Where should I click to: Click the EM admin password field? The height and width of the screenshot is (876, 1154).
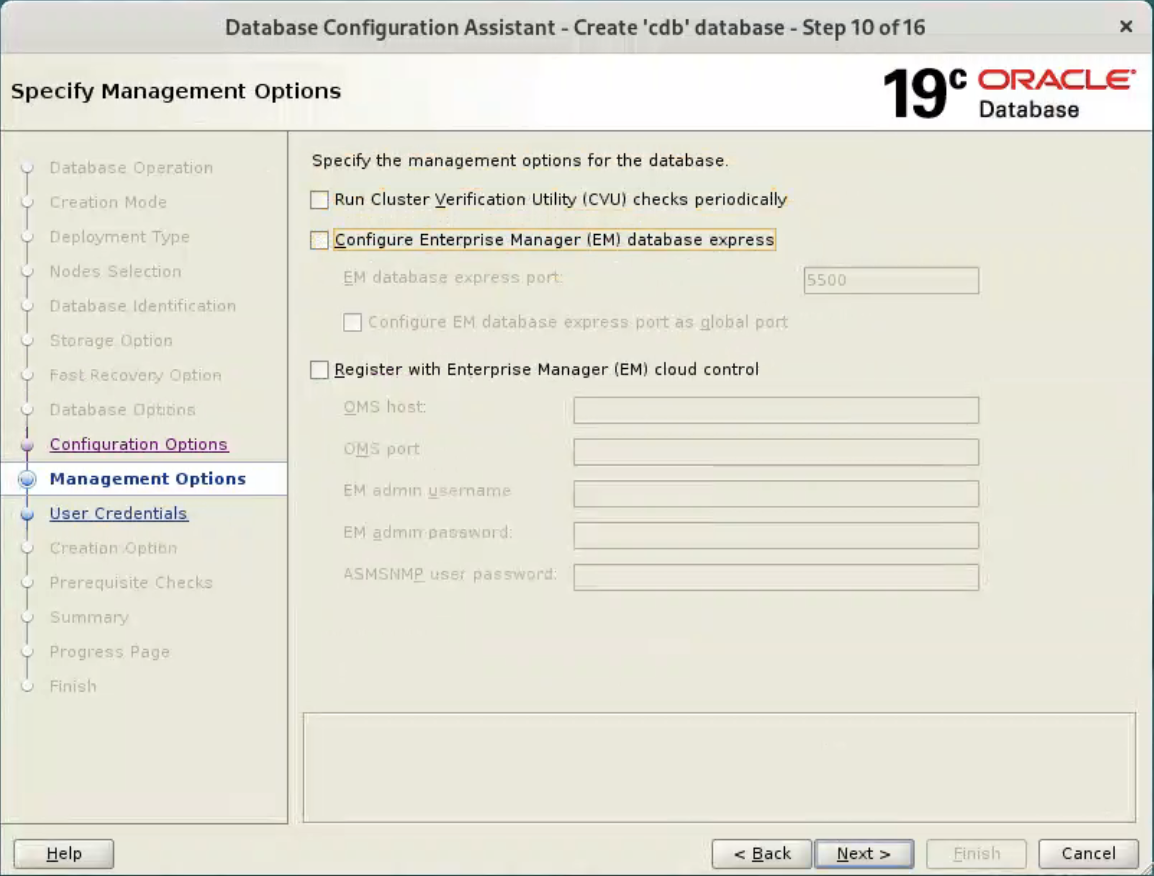pos(776,535)
